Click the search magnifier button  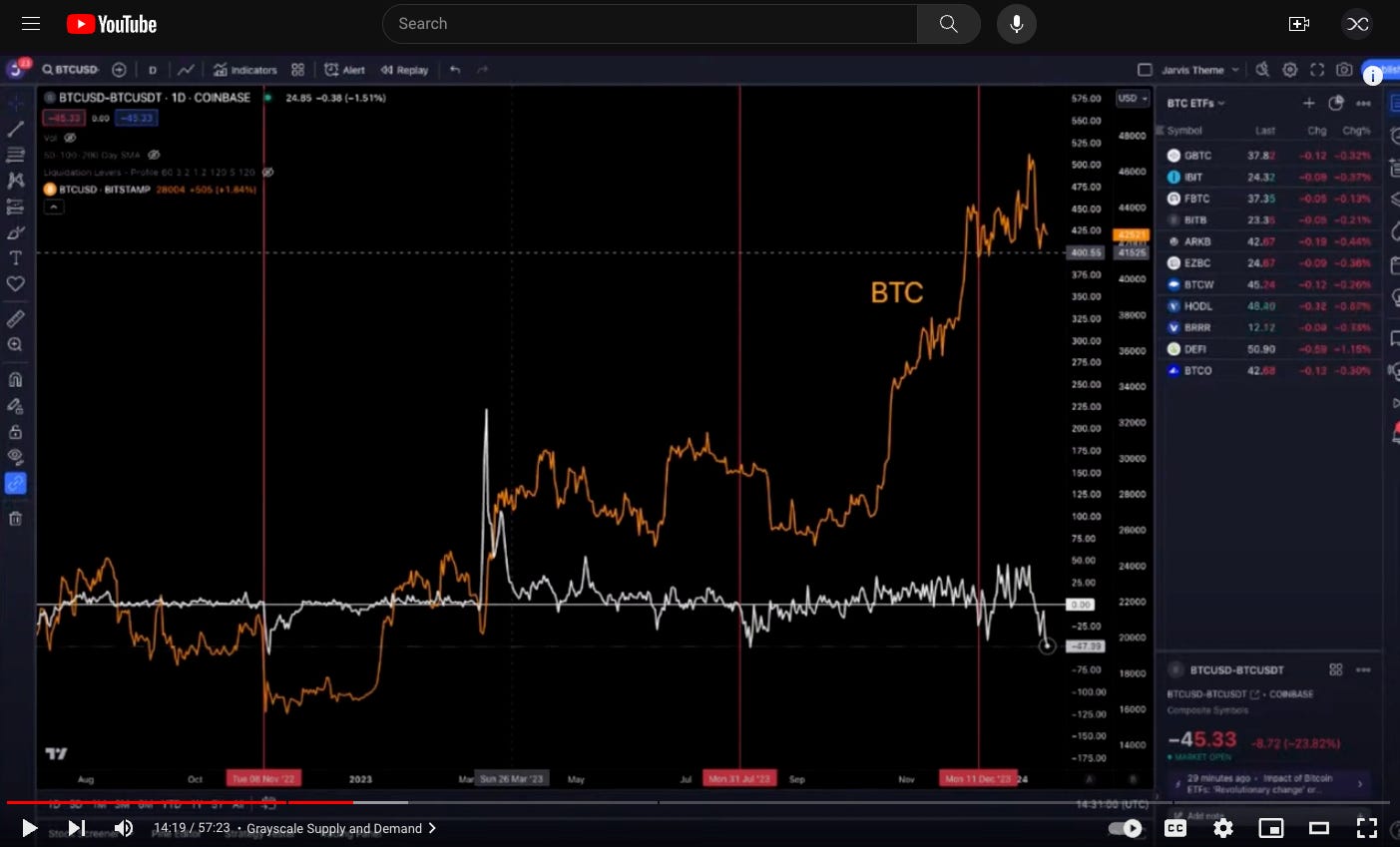click(948, 24)
